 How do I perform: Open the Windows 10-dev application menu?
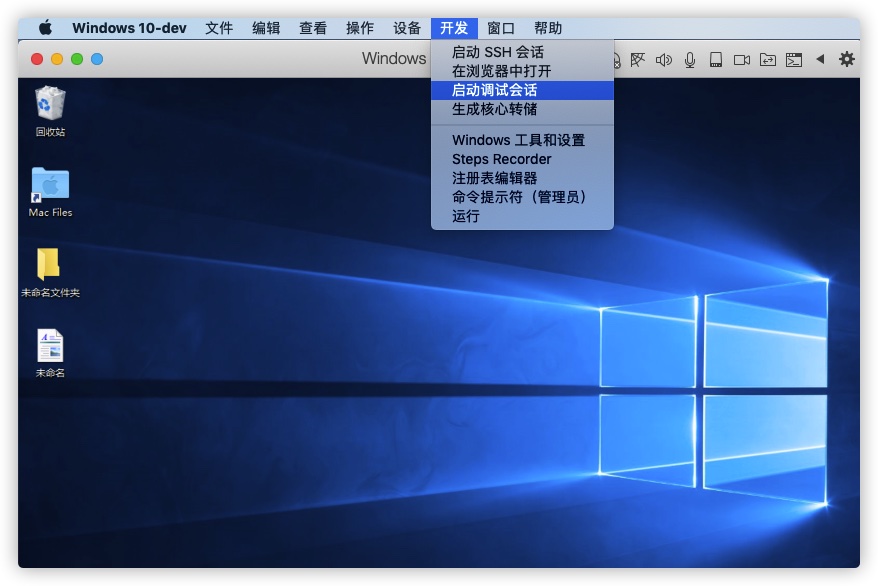click(129, 28)
